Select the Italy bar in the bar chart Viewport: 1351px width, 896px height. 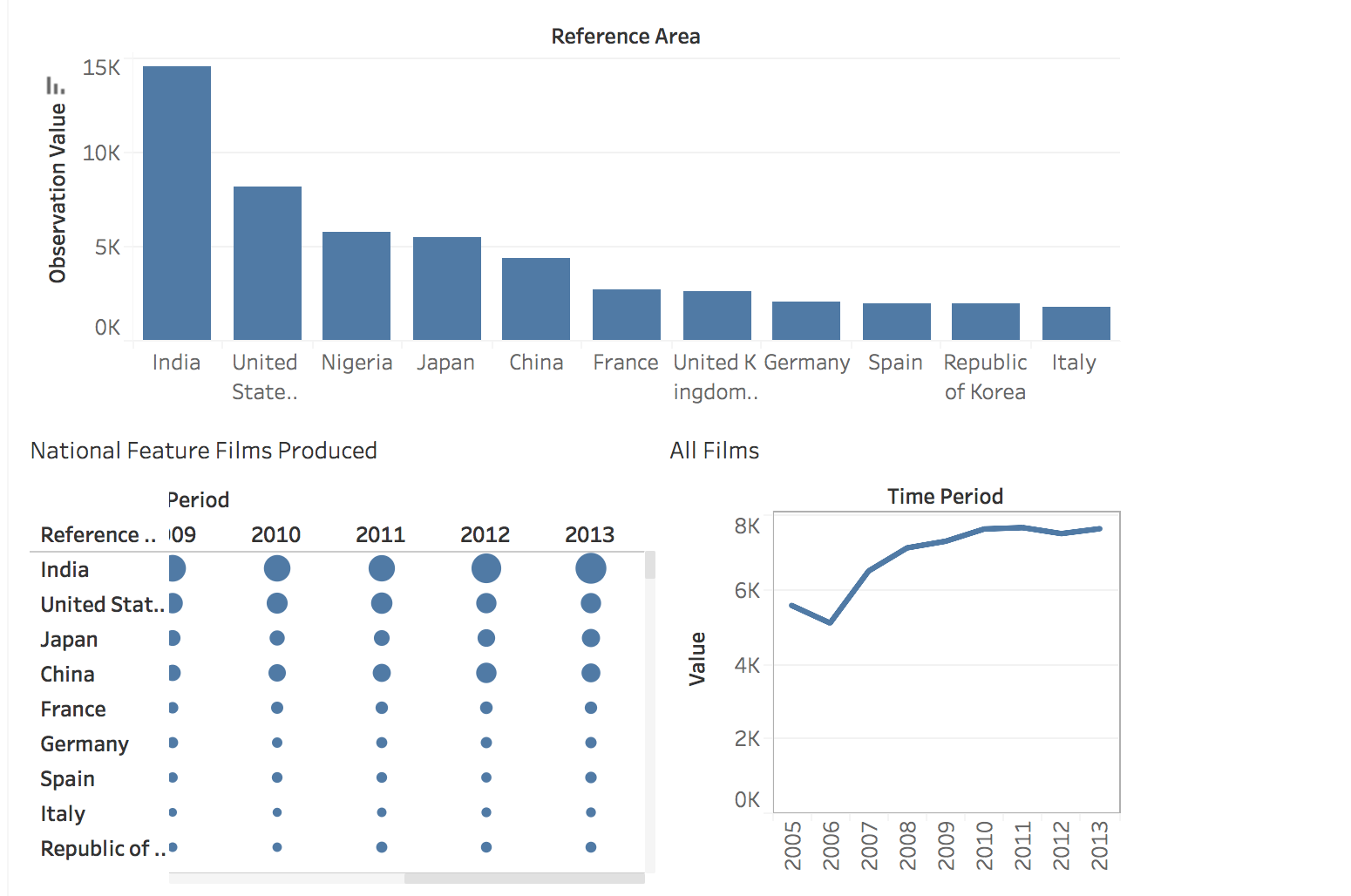[x=1076, y=322]
